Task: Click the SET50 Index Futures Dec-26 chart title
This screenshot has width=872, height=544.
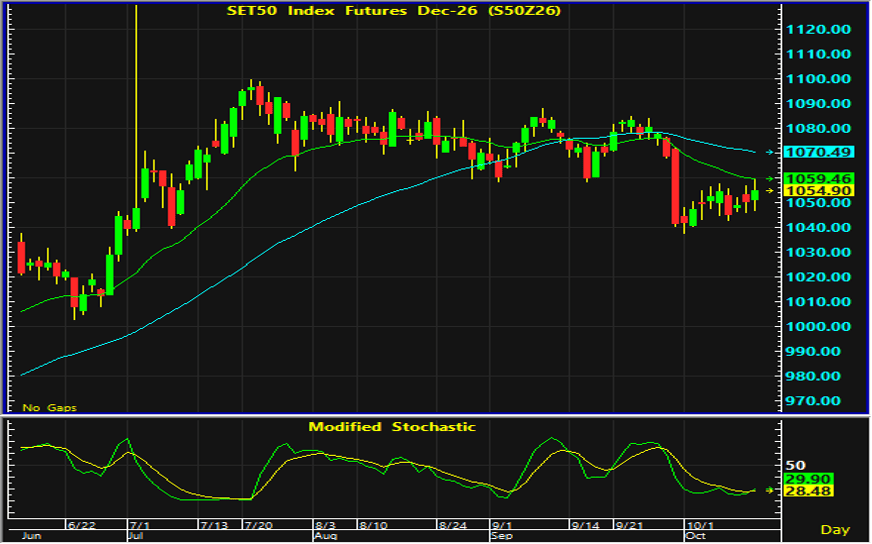Action: 394,11
